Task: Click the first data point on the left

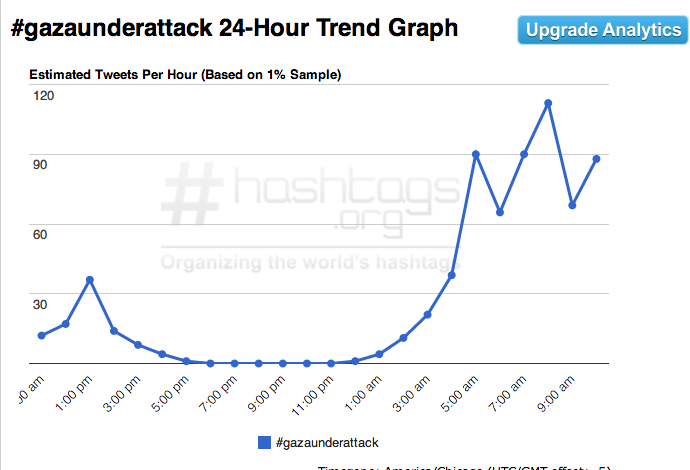Action: coord(41,335)
